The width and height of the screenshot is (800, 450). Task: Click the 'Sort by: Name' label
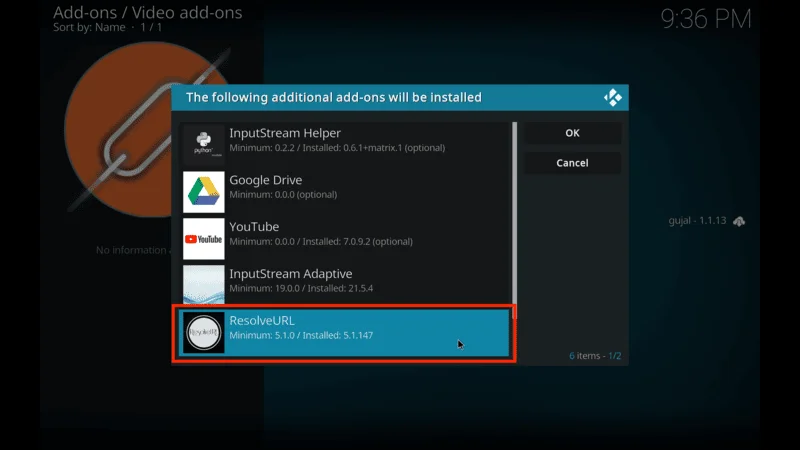[89, 28]
